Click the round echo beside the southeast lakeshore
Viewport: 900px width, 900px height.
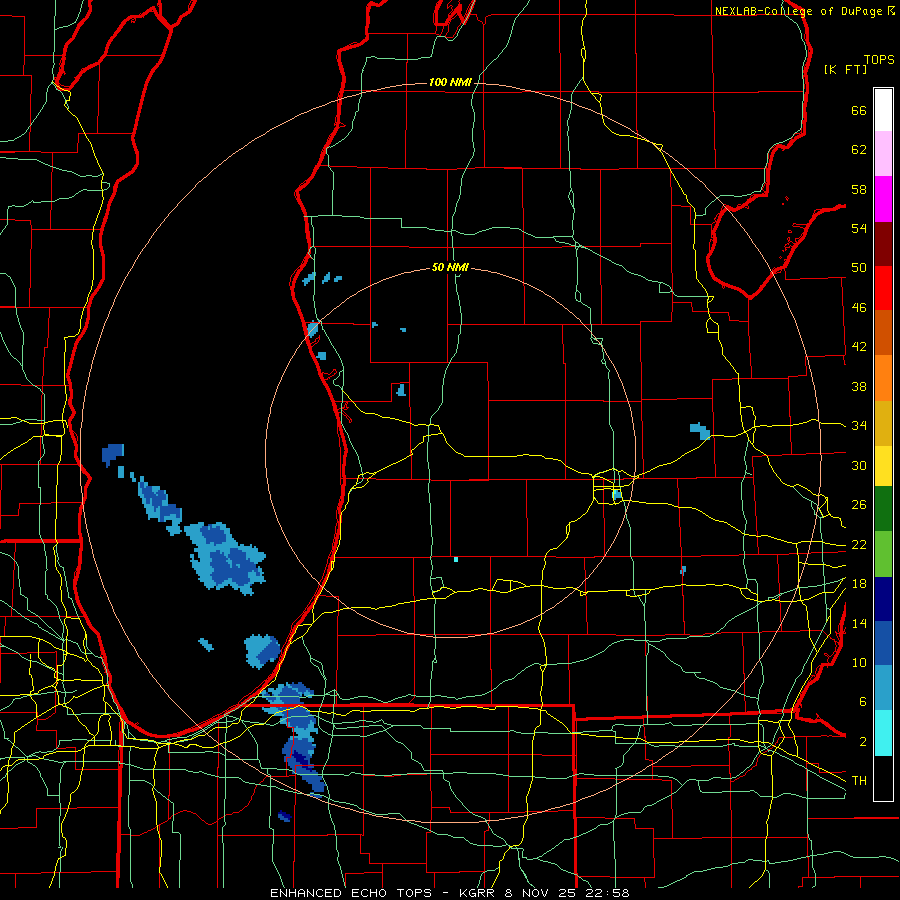(262, 651)
